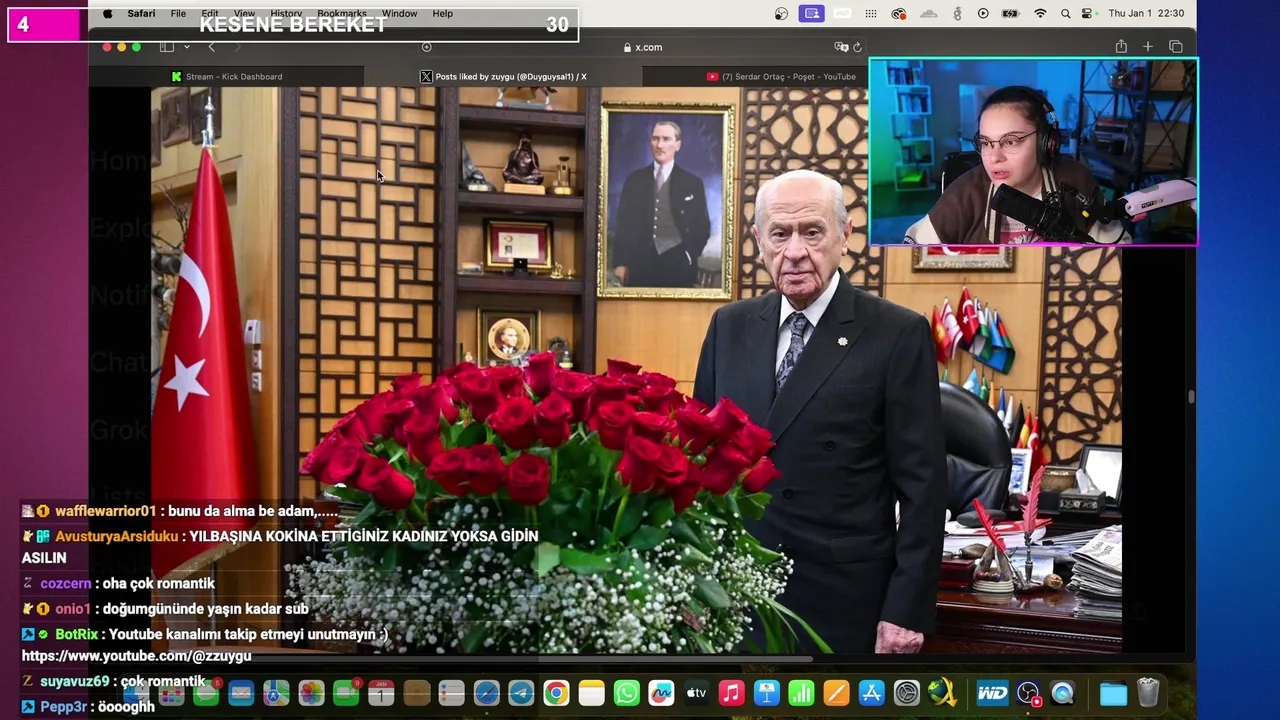Select the Posts liked by zuygu tab
Viewport: 1280px width, 720px height.
[x=503, y=76]
